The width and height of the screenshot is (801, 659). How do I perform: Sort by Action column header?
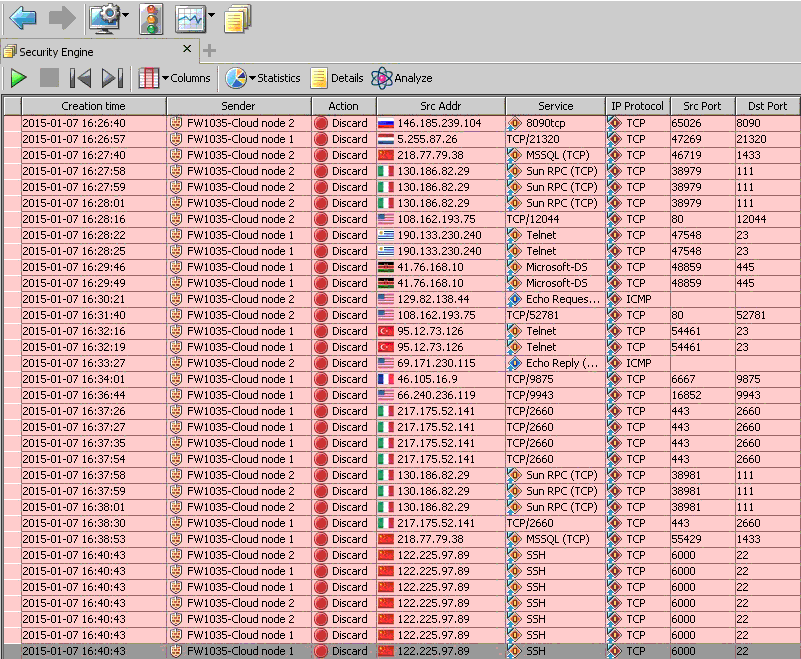[x=343, y=106]
